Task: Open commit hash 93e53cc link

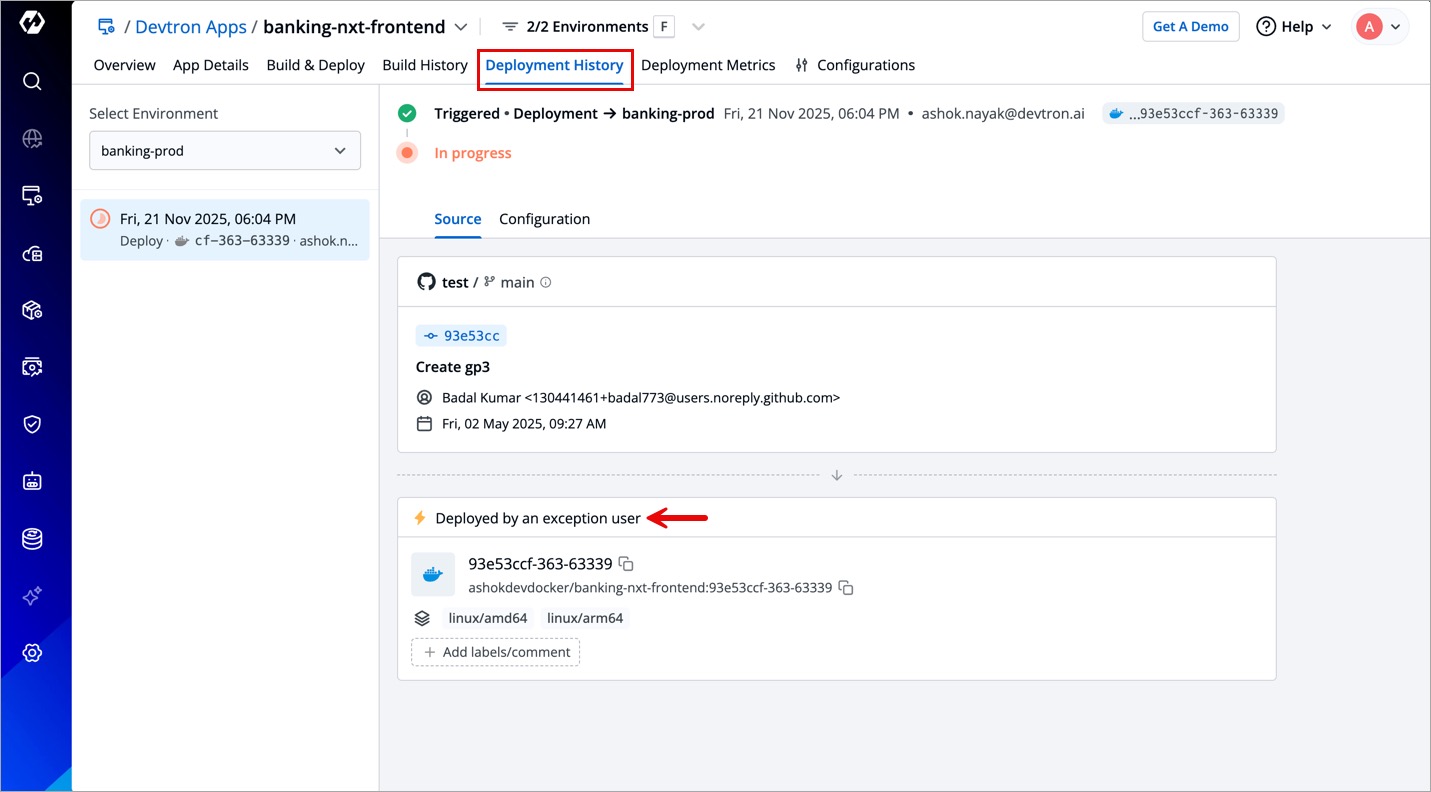Action: (461, 336)
